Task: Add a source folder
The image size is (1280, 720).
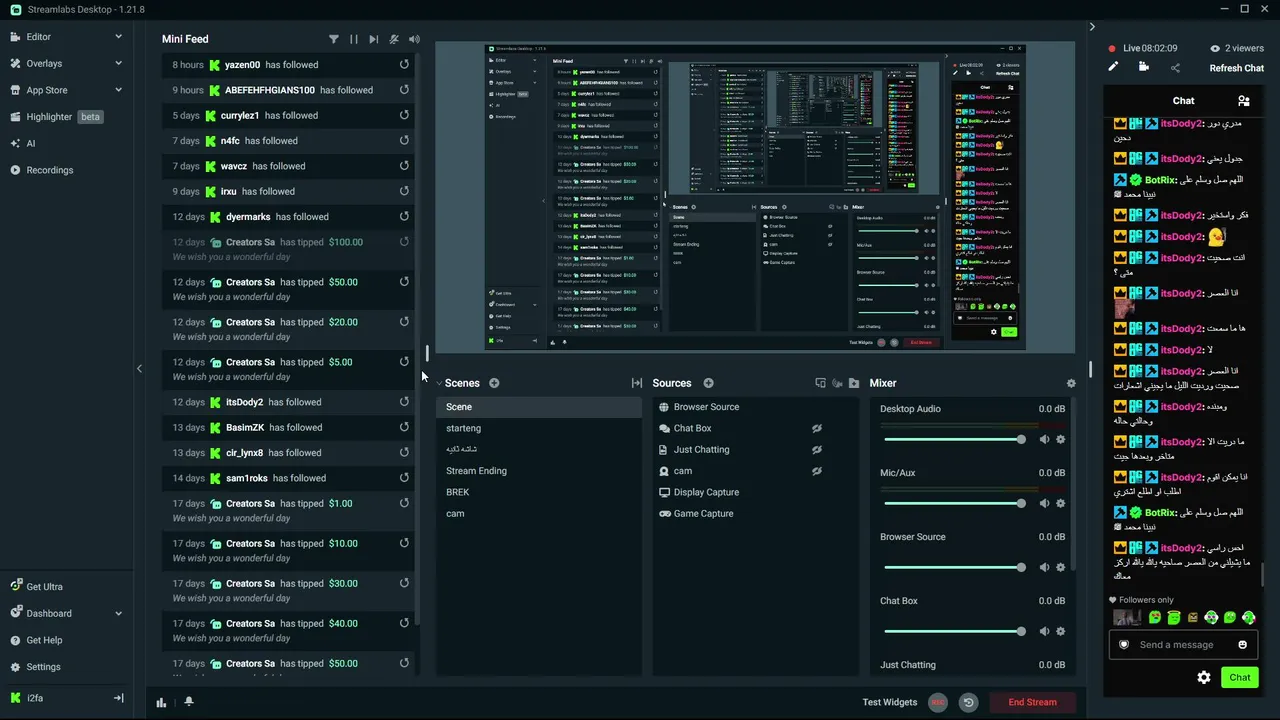Action: click(x=853, y=383)
